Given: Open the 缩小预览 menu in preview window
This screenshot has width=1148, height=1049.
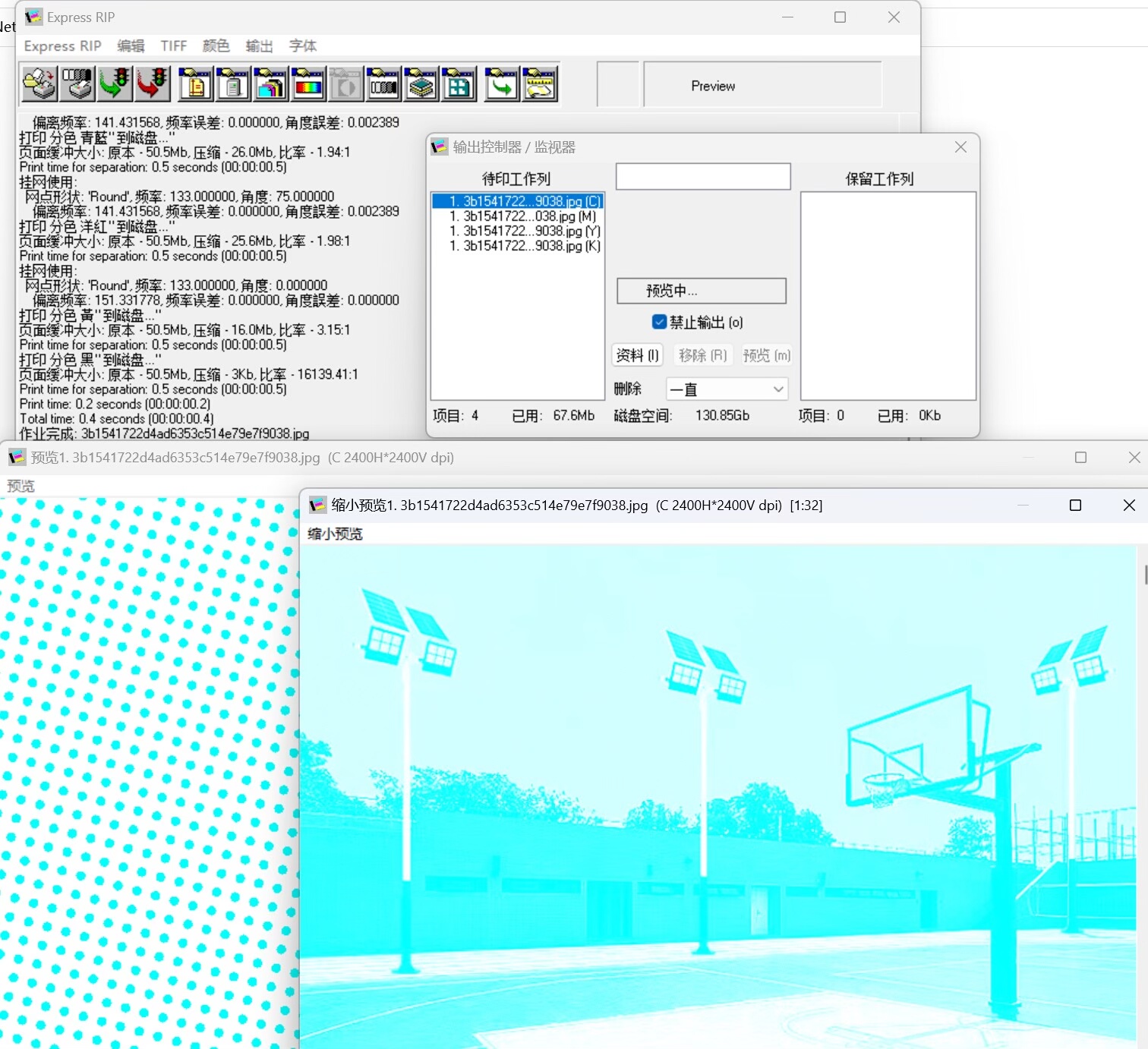Looking at the screenshot, I should point(335,534).
